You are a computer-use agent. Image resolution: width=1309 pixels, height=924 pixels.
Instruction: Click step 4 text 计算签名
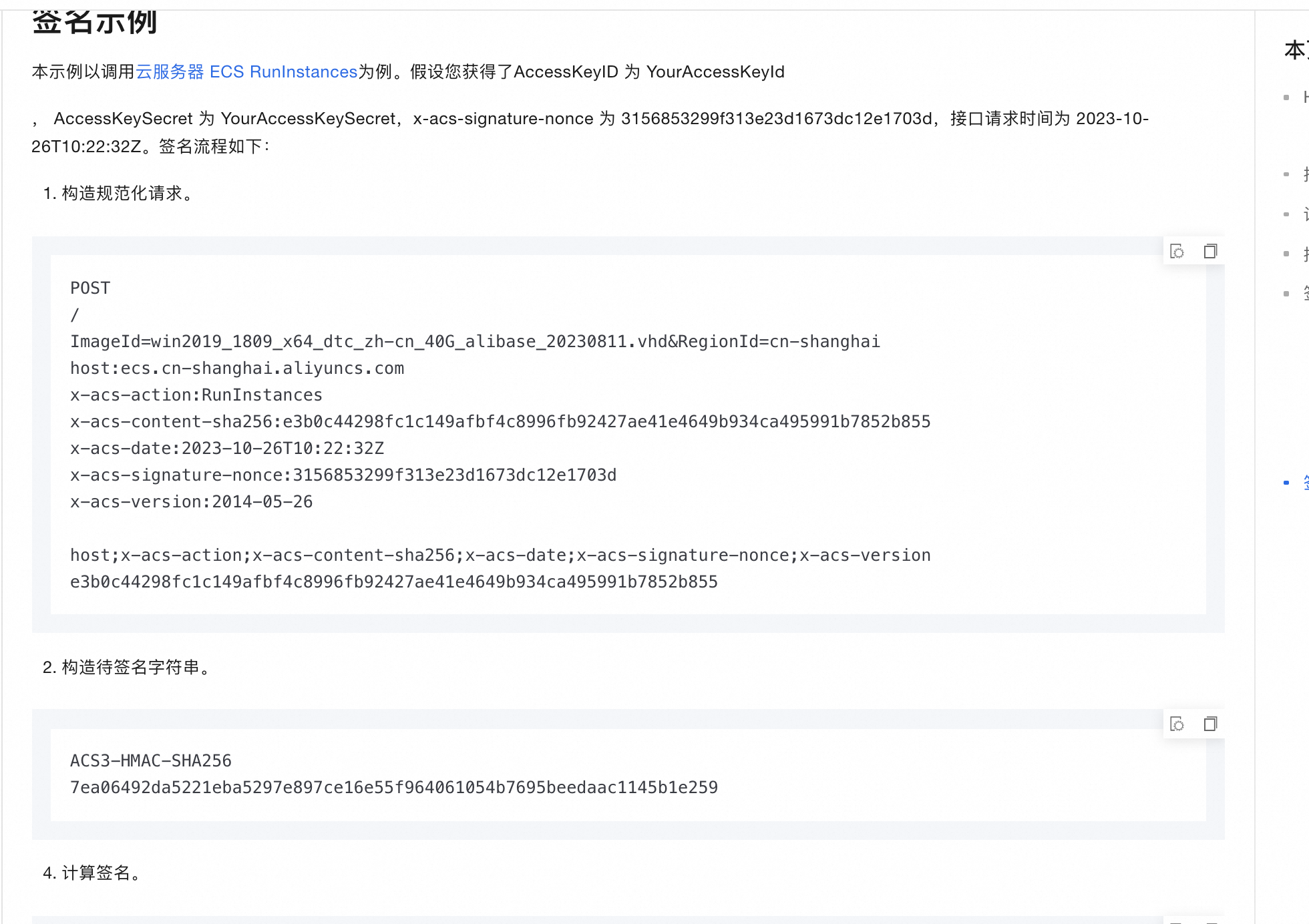pos(95,873)
